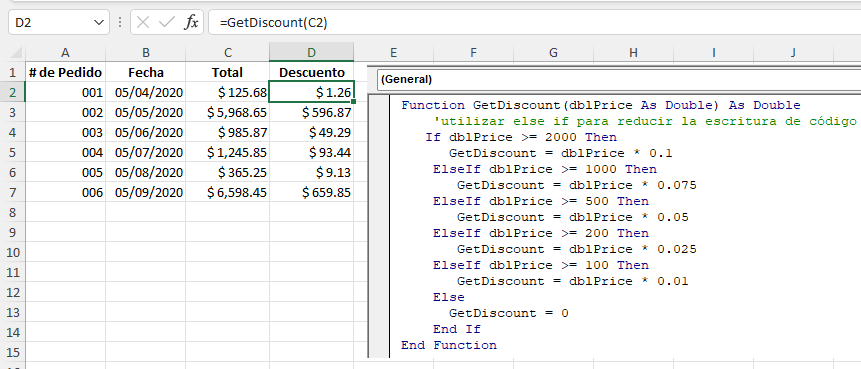The height and width of the screenshot is (369, 861).
Task: Click the 'If dblPrice >= 2000 Then' line
Action: tap(521, 137)
